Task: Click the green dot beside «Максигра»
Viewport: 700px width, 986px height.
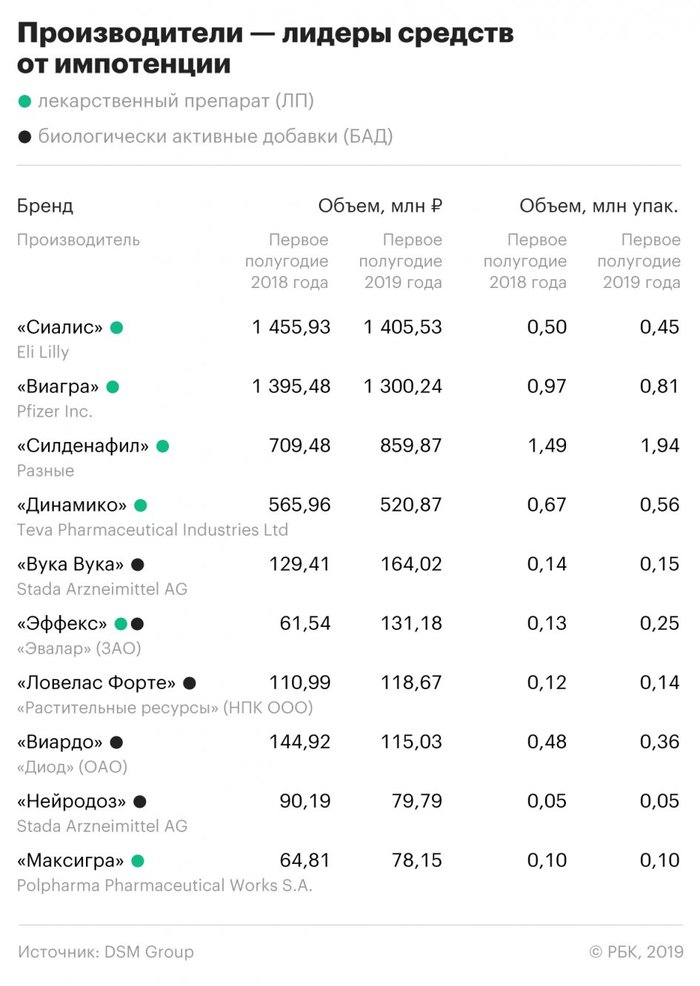Action: pyautogui.click(x=138, y=861)
